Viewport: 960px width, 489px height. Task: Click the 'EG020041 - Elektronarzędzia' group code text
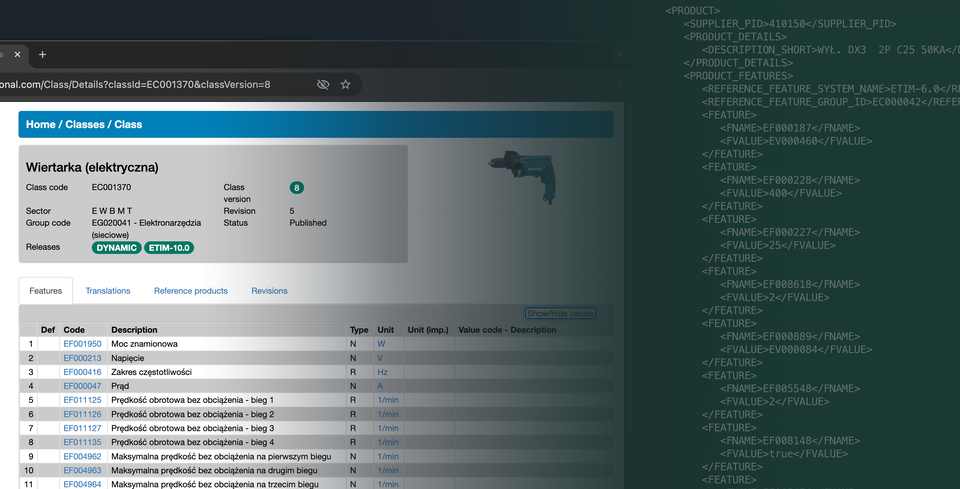(x=146, y=223)
